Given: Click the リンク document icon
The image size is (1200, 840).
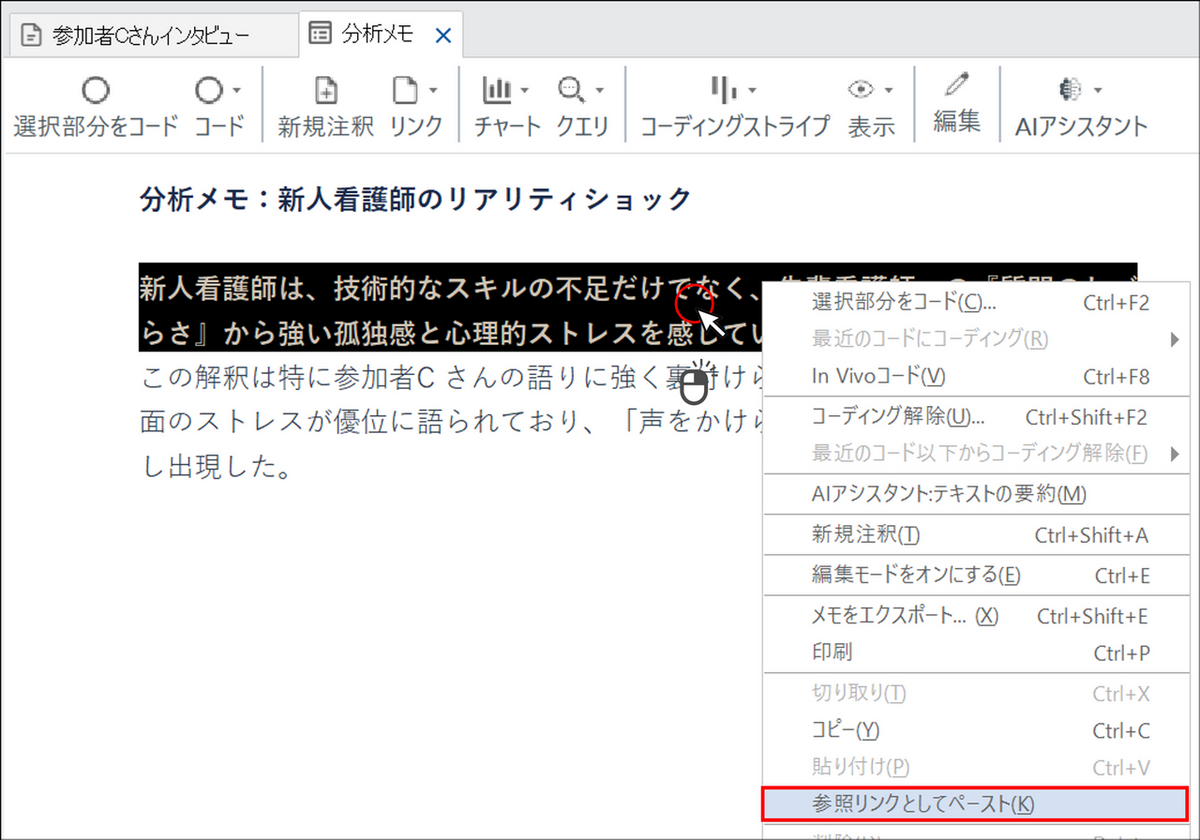Looking at the screenshot, I should 404,92.
